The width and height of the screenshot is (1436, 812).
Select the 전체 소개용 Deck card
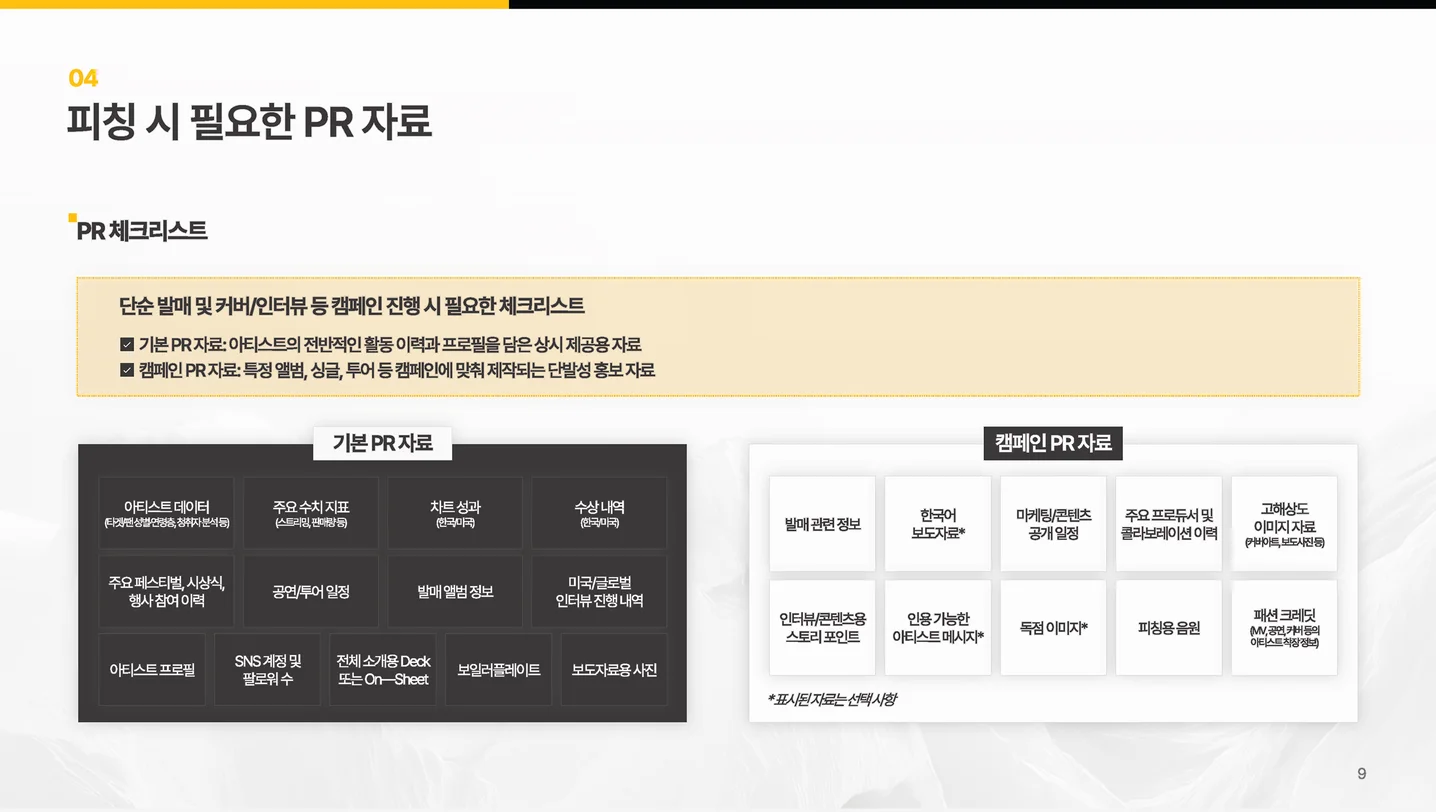click(383, 670)
